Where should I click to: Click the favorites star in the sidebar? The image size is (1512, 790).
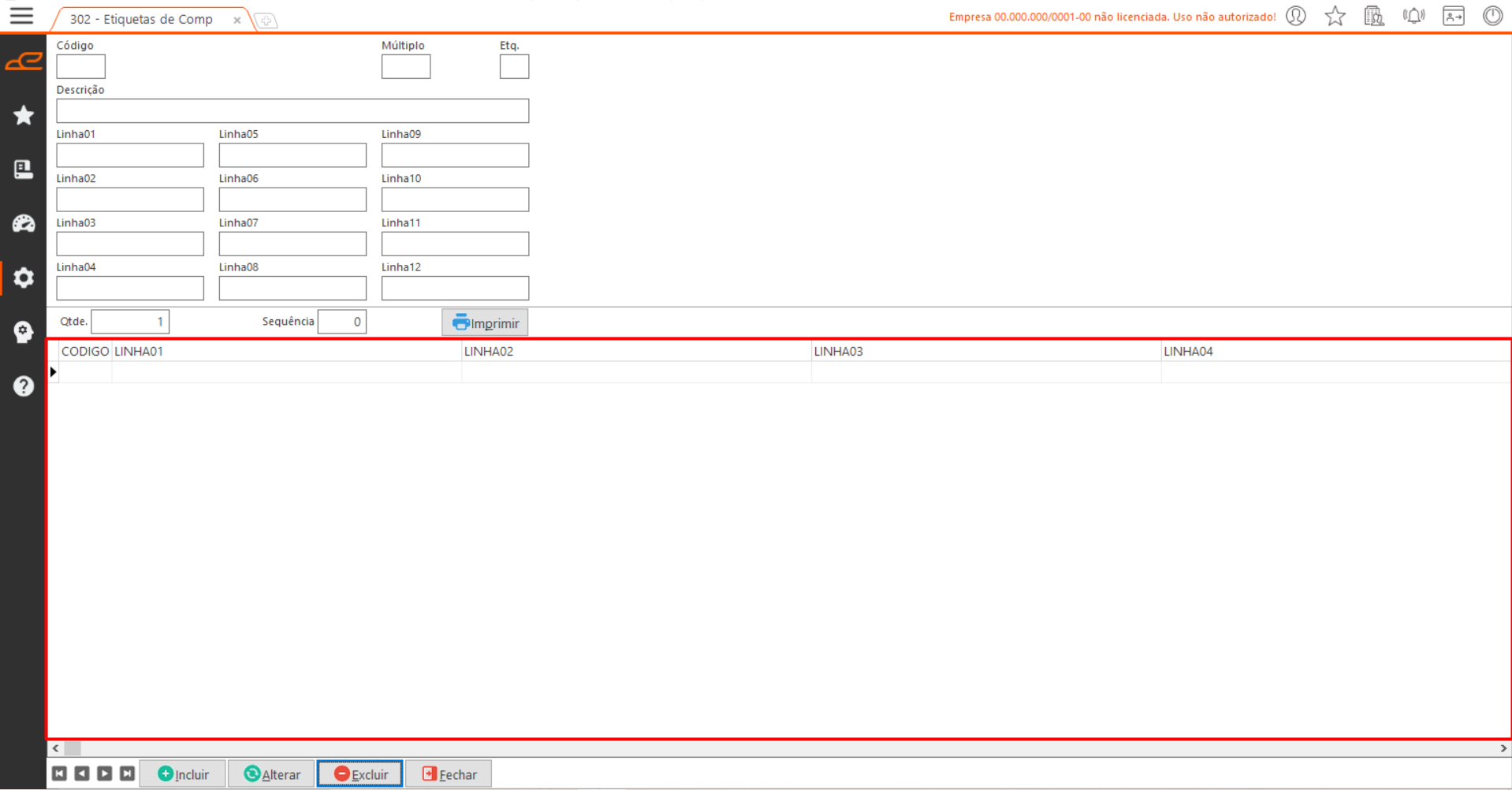click(24, 116)
